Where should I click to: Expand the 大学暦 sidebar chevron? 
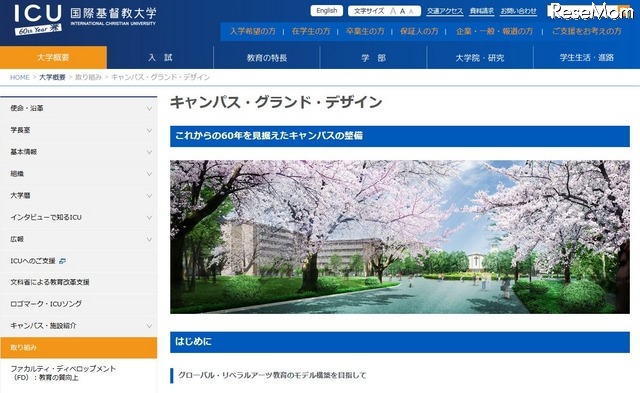149,195
